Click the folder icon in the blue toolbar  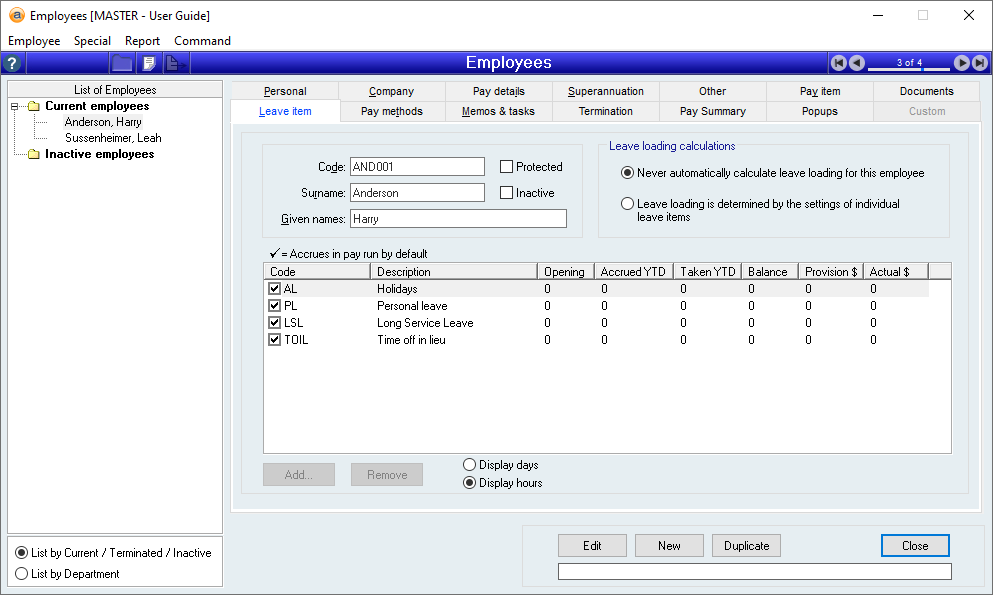(x=122, y=63)
